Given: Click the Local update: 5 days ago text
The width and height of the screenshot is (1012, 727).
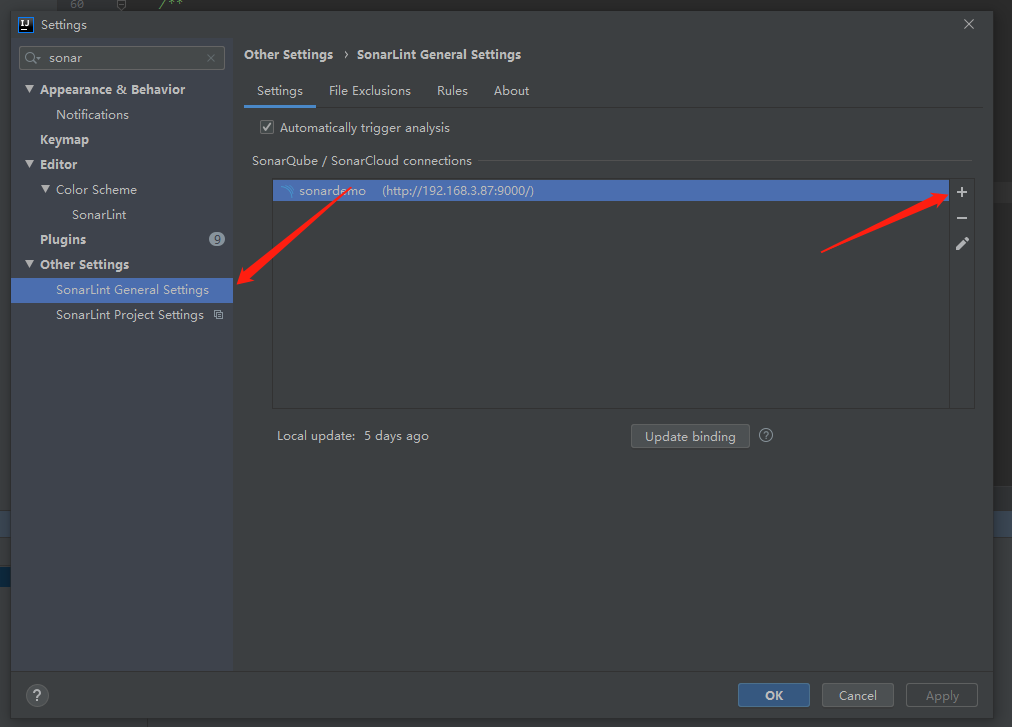Looking at the screenshot, I should point(353,436).
